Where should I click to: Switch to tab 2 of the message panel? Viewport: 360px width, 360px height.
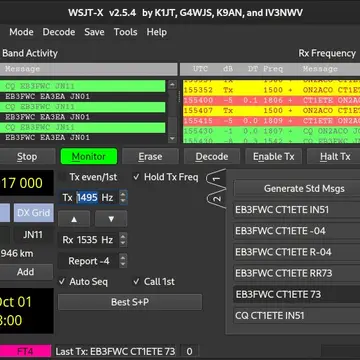[216, 199]
